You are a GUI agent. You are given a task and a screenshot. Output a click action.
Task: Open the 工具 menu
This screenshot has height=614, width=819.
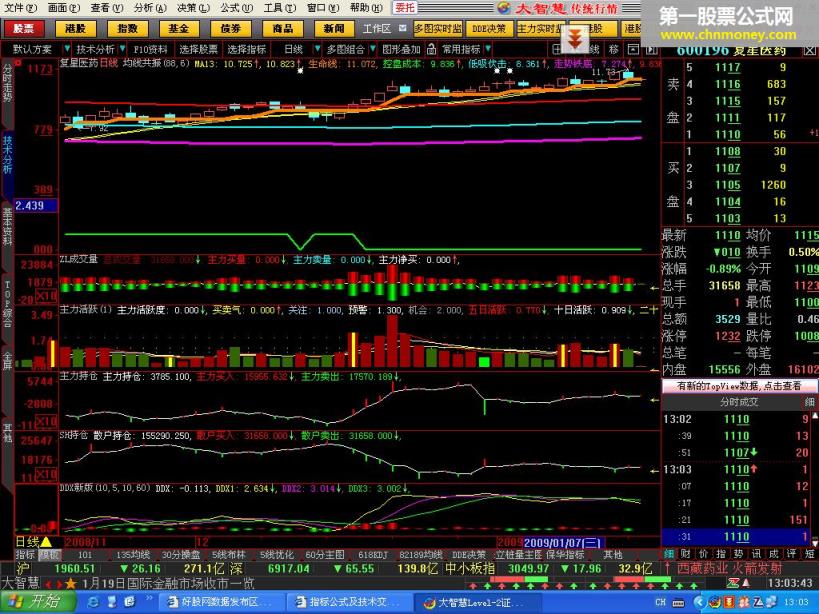coord(279,8)
